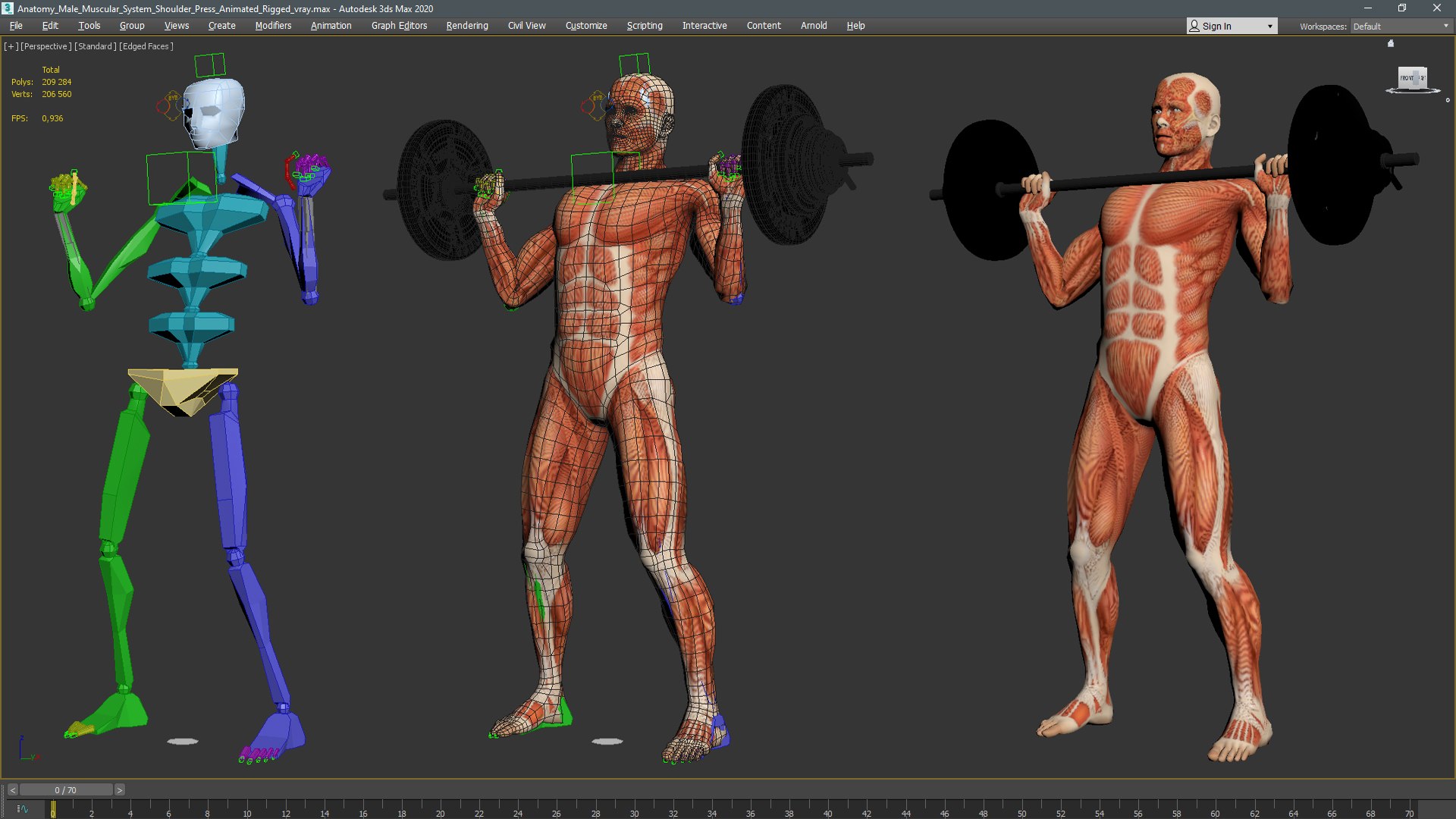Click the Verts count 206 560
The image size is (1456, 819).
57,94
